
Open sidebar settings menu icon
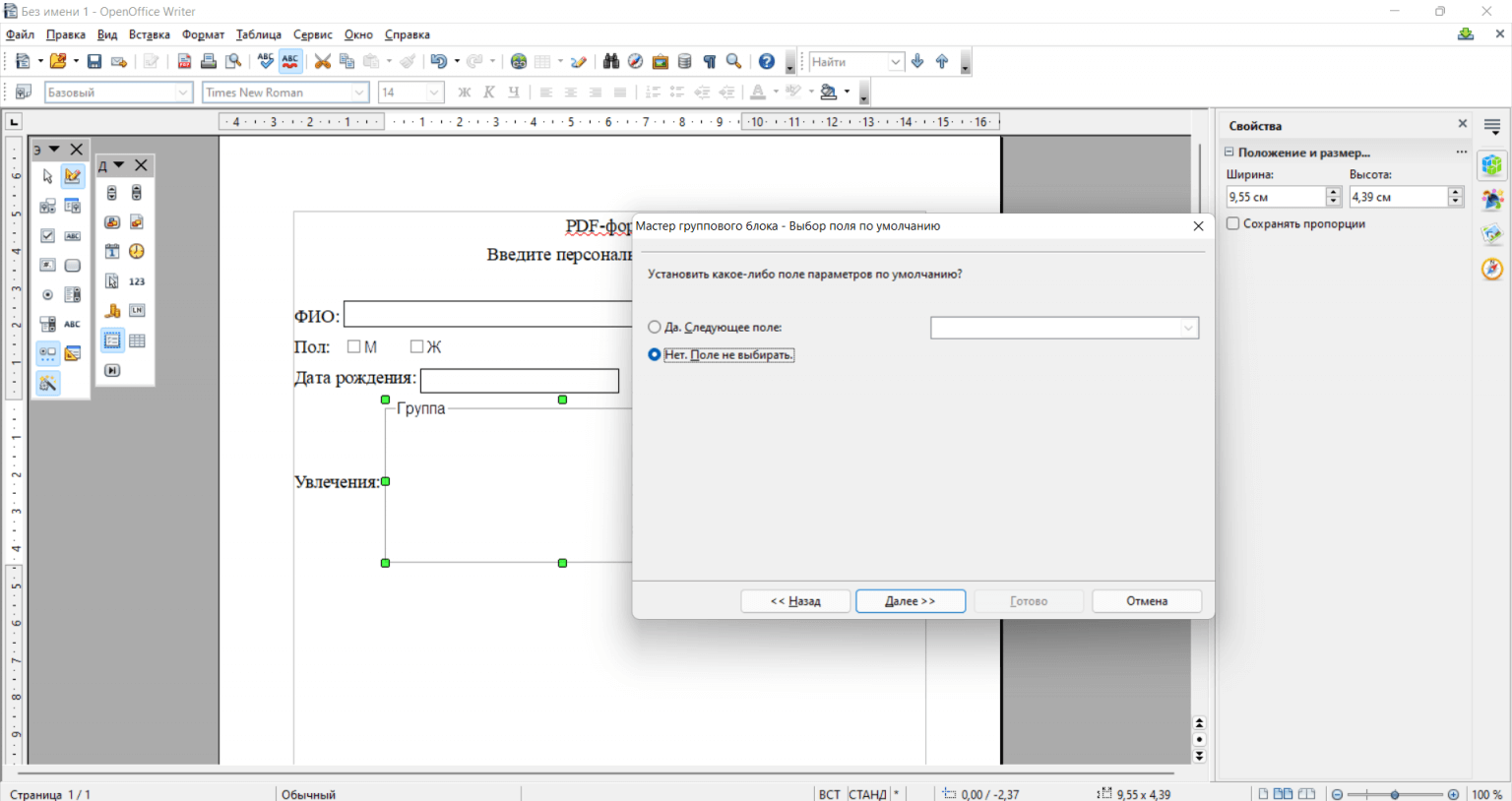coord(1492,127)
